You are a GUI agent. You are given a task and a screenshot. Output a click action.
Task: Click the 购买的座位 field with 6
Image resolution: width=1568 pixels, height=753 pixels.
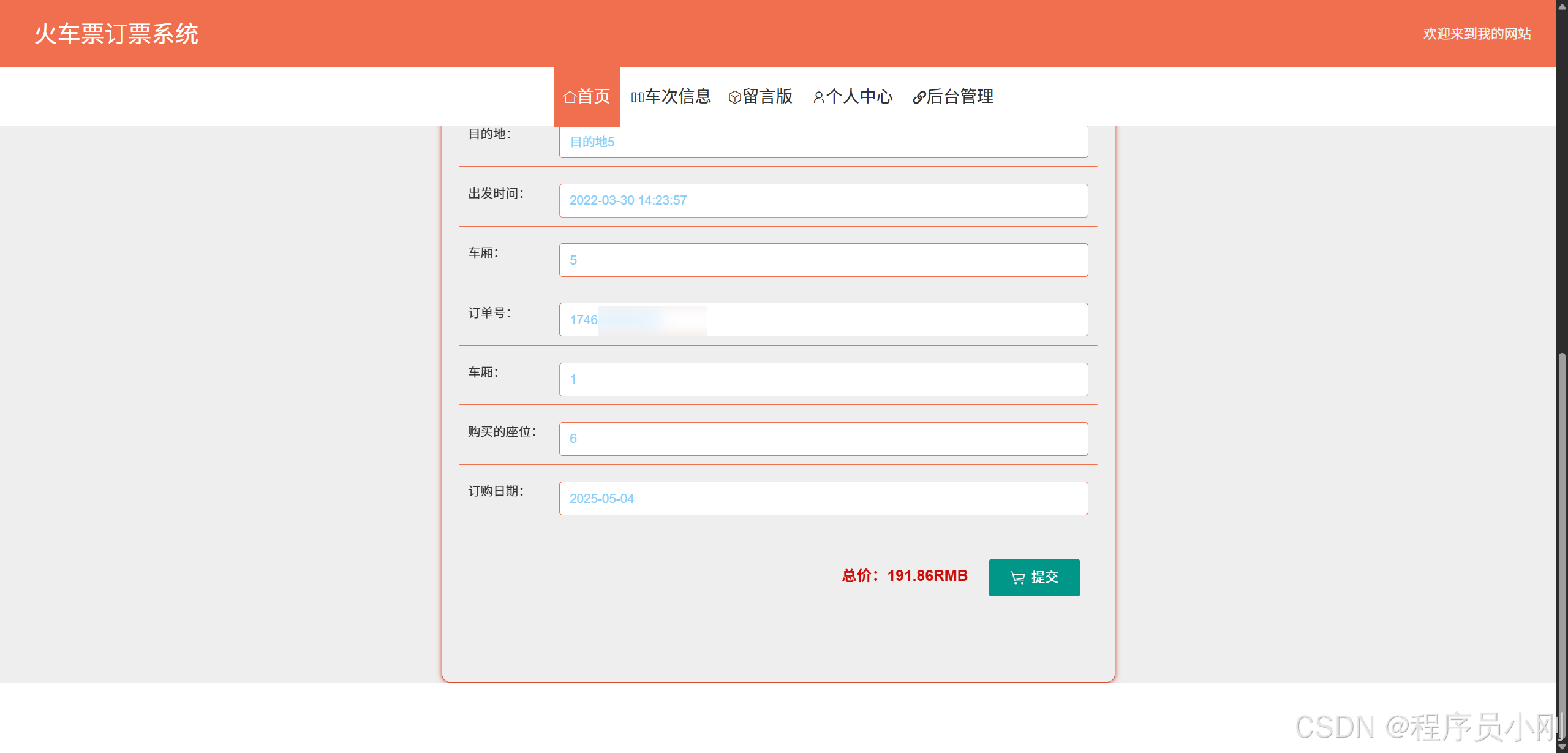tap(823, 439)
